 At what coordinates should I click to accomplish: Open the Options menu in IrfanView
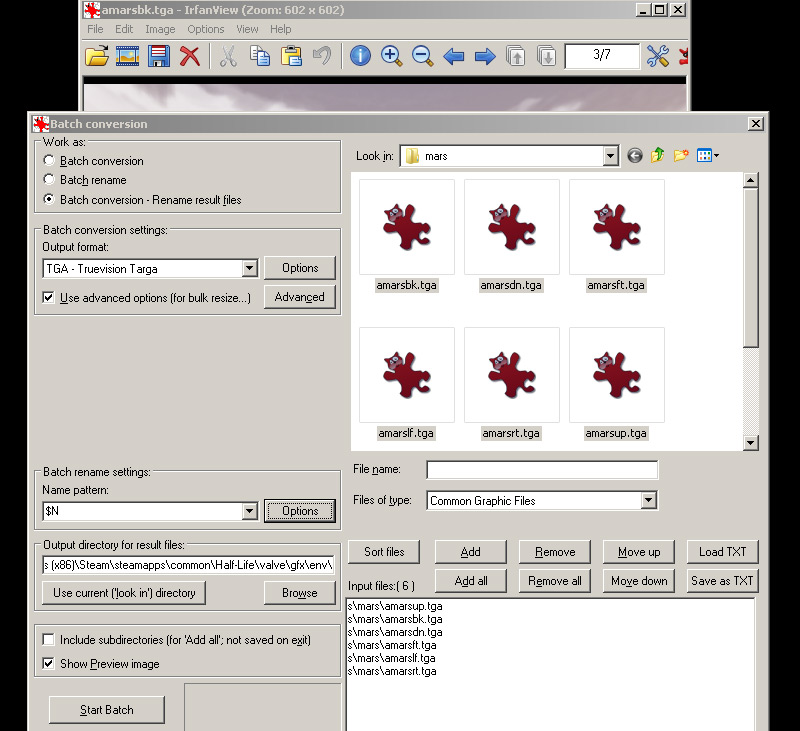[x=206, y=29]
